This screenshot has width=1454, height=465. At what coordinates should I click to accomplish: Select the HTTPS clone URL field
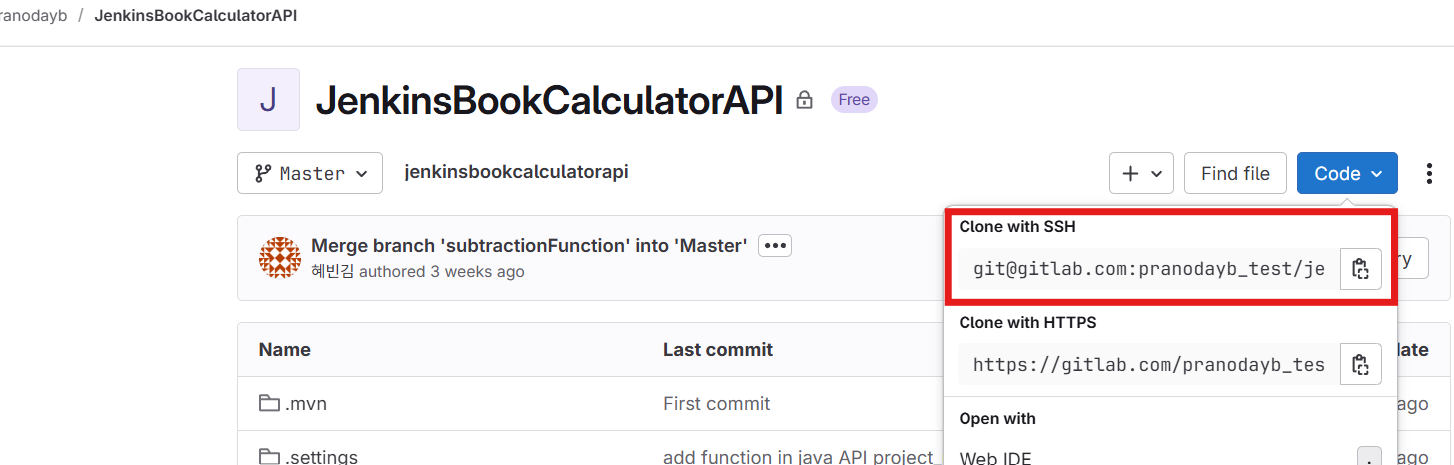(1148, 365)
